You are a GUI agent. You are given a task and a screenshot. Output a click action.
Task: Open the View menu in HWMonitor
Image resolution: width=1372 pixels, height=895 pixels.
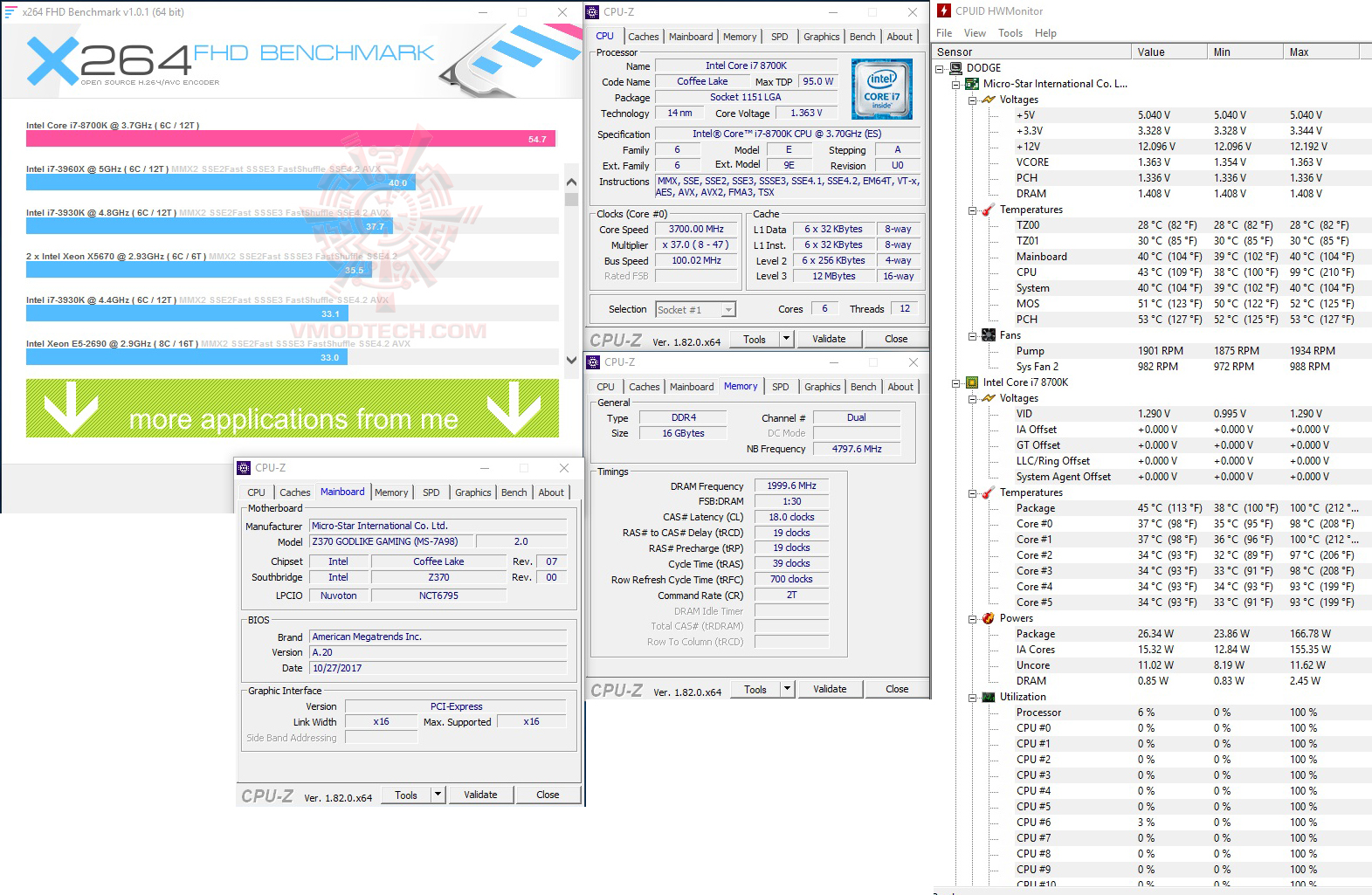pos(975,33)
